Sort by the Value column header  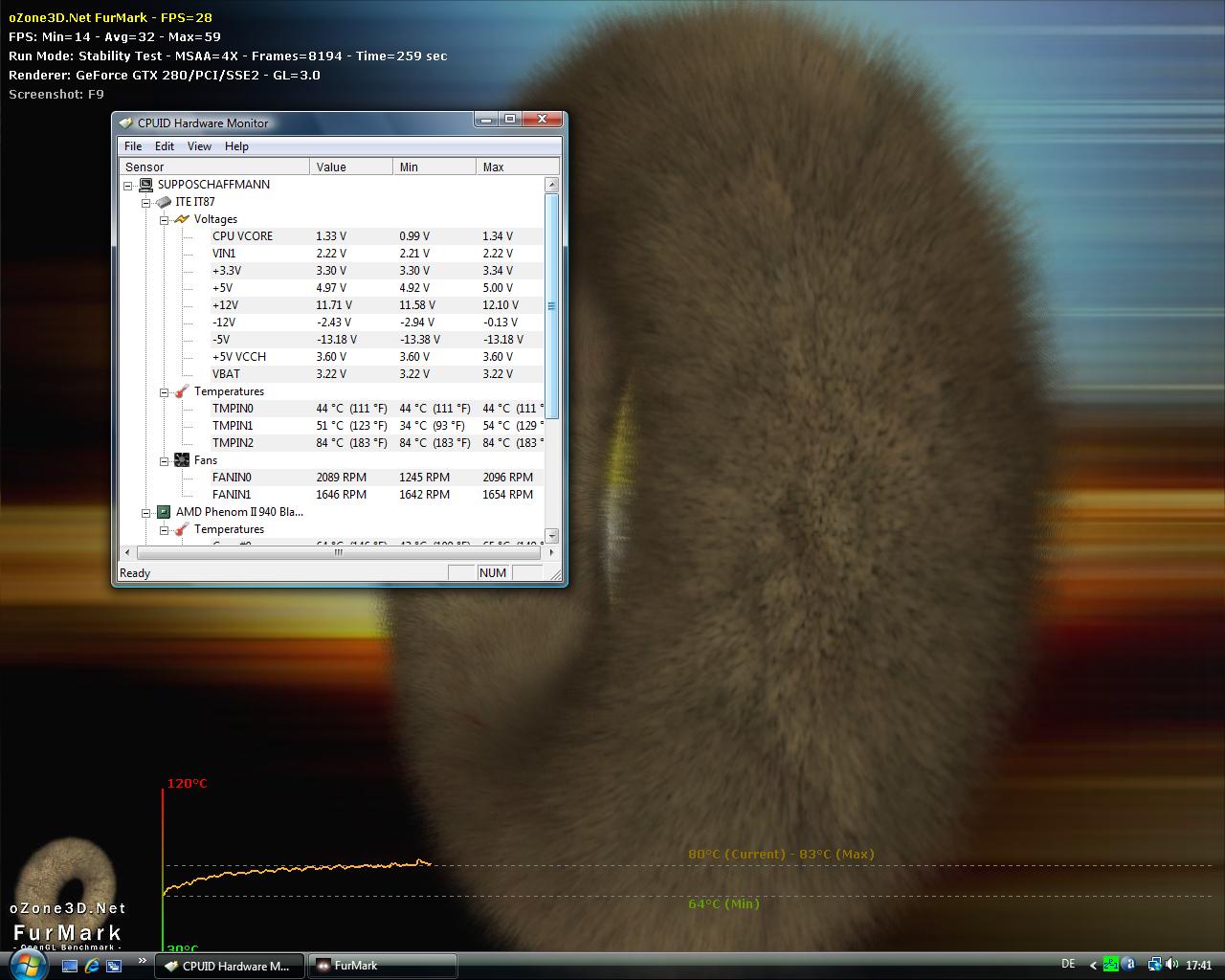point(351,167)
